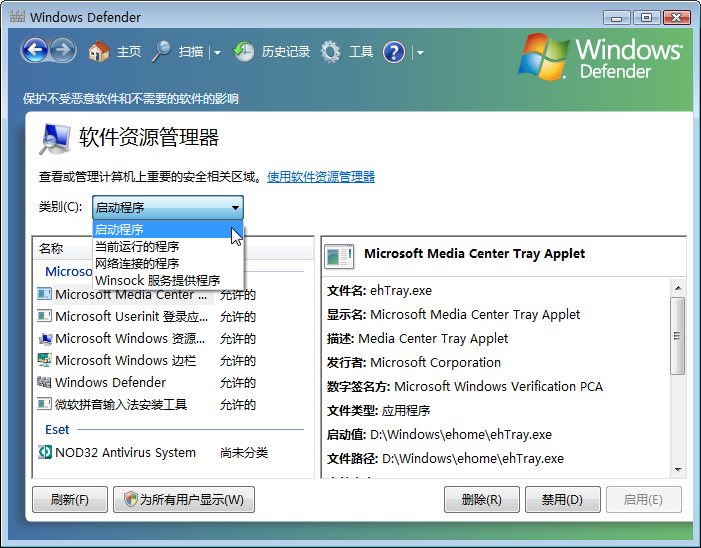The image size is (701, 548).
Task: Select the Microsoft Userinit 登录应... entry
Action: click(131, 316)
